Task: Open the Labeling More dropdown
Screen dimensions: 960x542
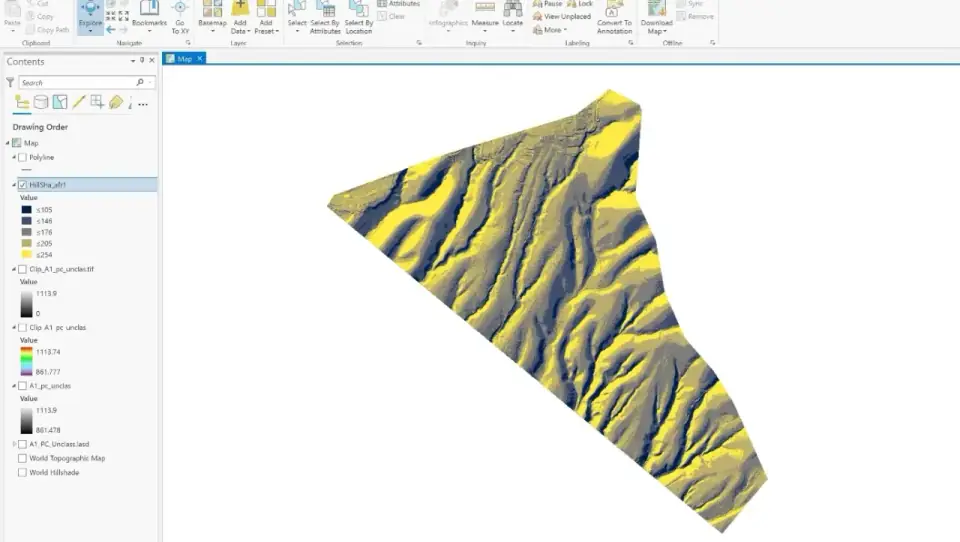Action: click(550, 29)
